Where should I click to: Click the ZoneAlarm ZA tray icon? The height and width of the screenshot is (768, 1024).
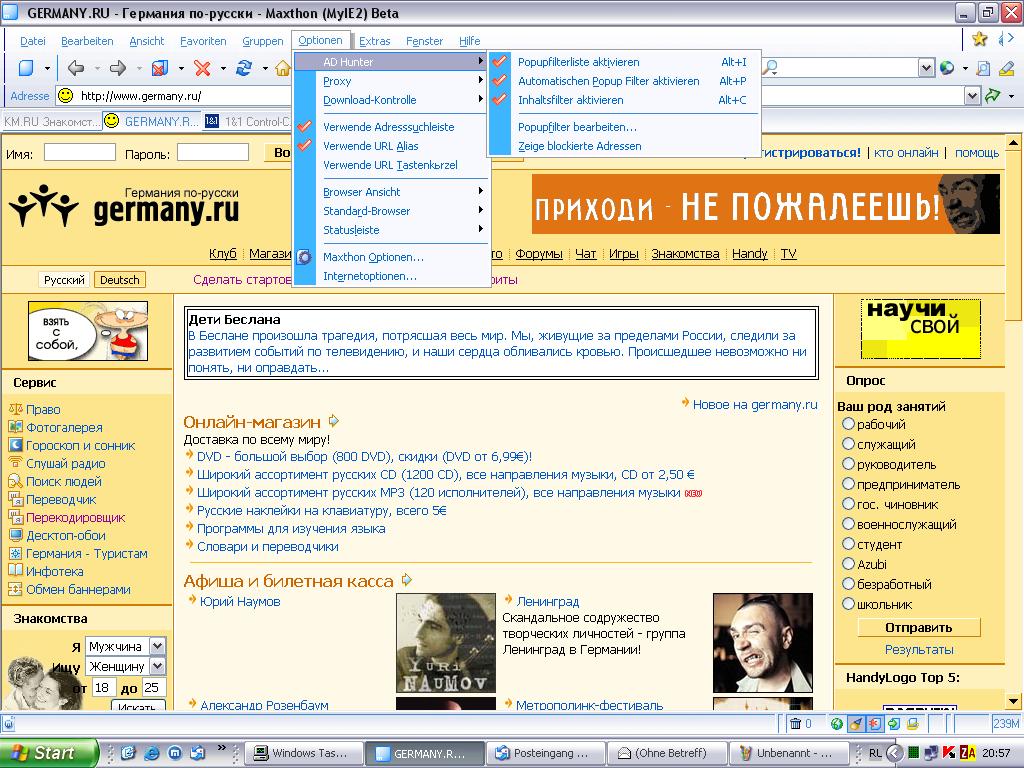tap(968, 753)
